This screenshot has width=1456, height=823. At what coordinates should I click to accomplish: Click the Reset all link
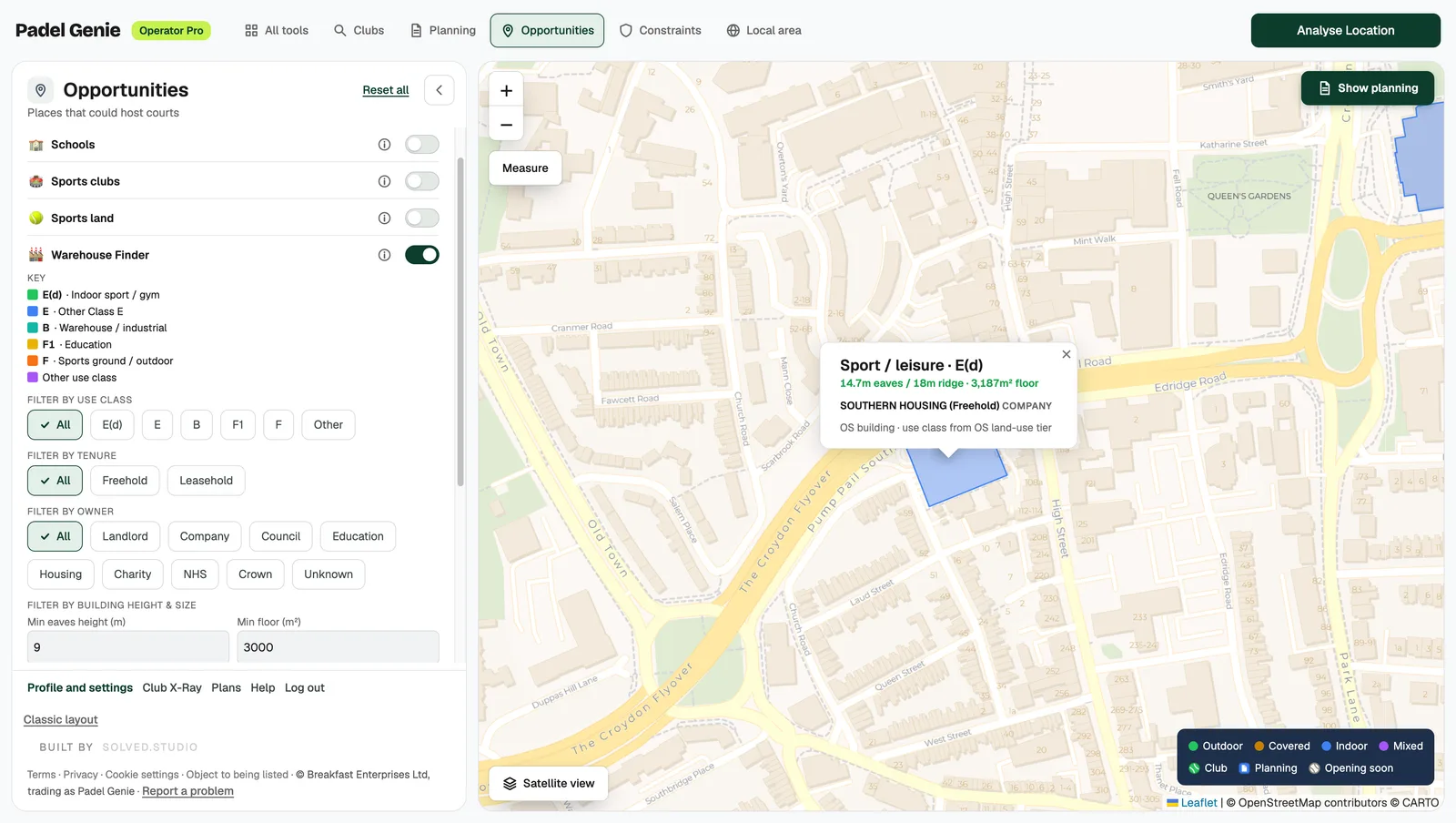[x=386, y=90]
